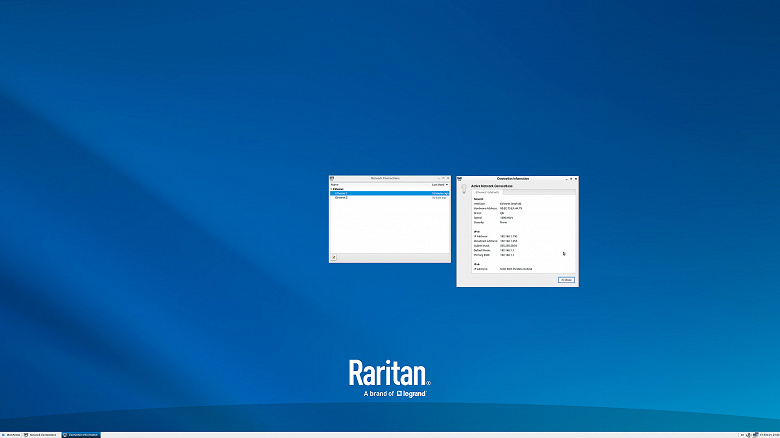This screenshot has height=438, width=780.
Task: Switch to Network Connections taskbar item
Action: 41,435
